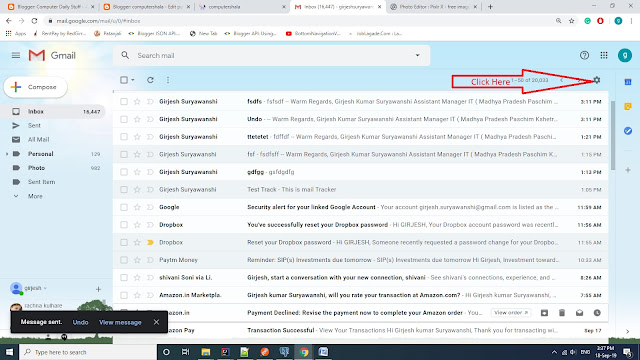Open File Explorer from the taskbar
The height and width of the screenshot is (360, 640).
click(x=205, y=352)
